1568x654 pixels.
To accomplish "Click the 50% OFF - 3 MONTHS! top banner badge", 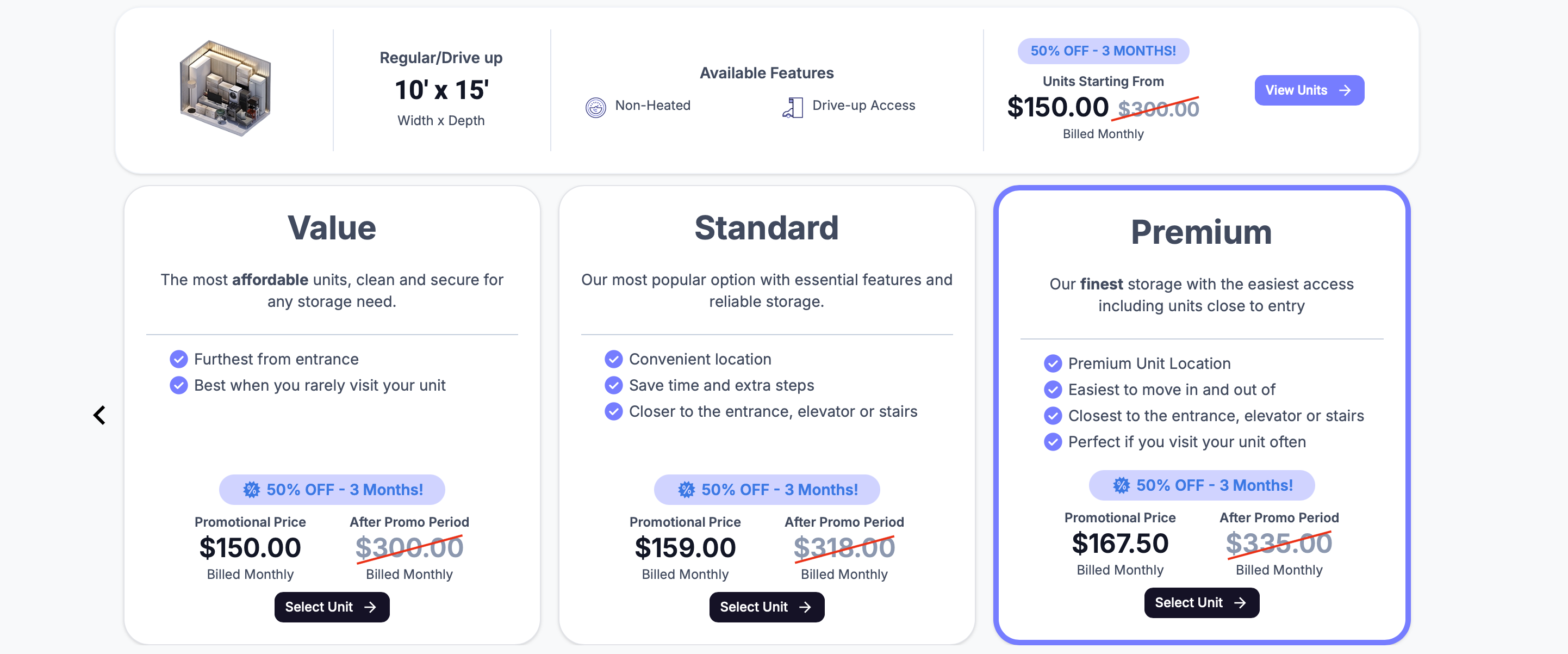I will (x=1103, y=51).
